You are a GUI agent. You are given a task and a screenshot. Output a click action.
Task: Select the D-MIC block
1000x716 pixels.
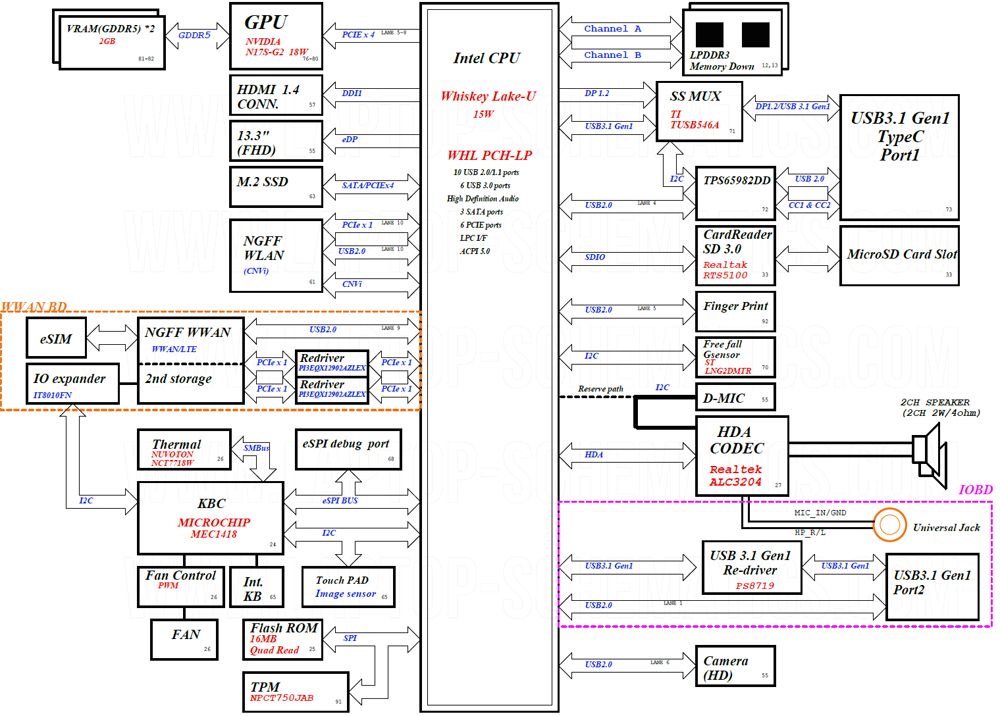(x=735, y=397)
